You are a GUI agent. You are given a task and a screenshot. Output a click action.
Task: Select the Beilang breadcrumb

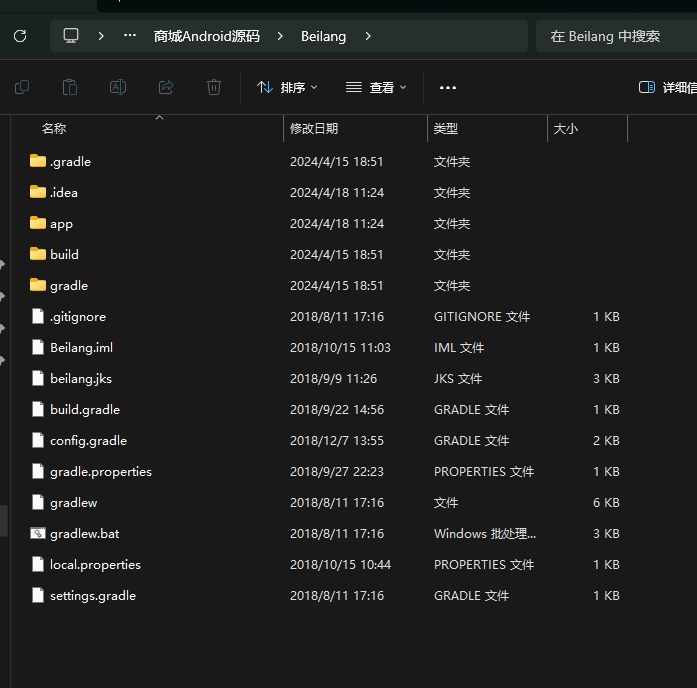[323, 36]
